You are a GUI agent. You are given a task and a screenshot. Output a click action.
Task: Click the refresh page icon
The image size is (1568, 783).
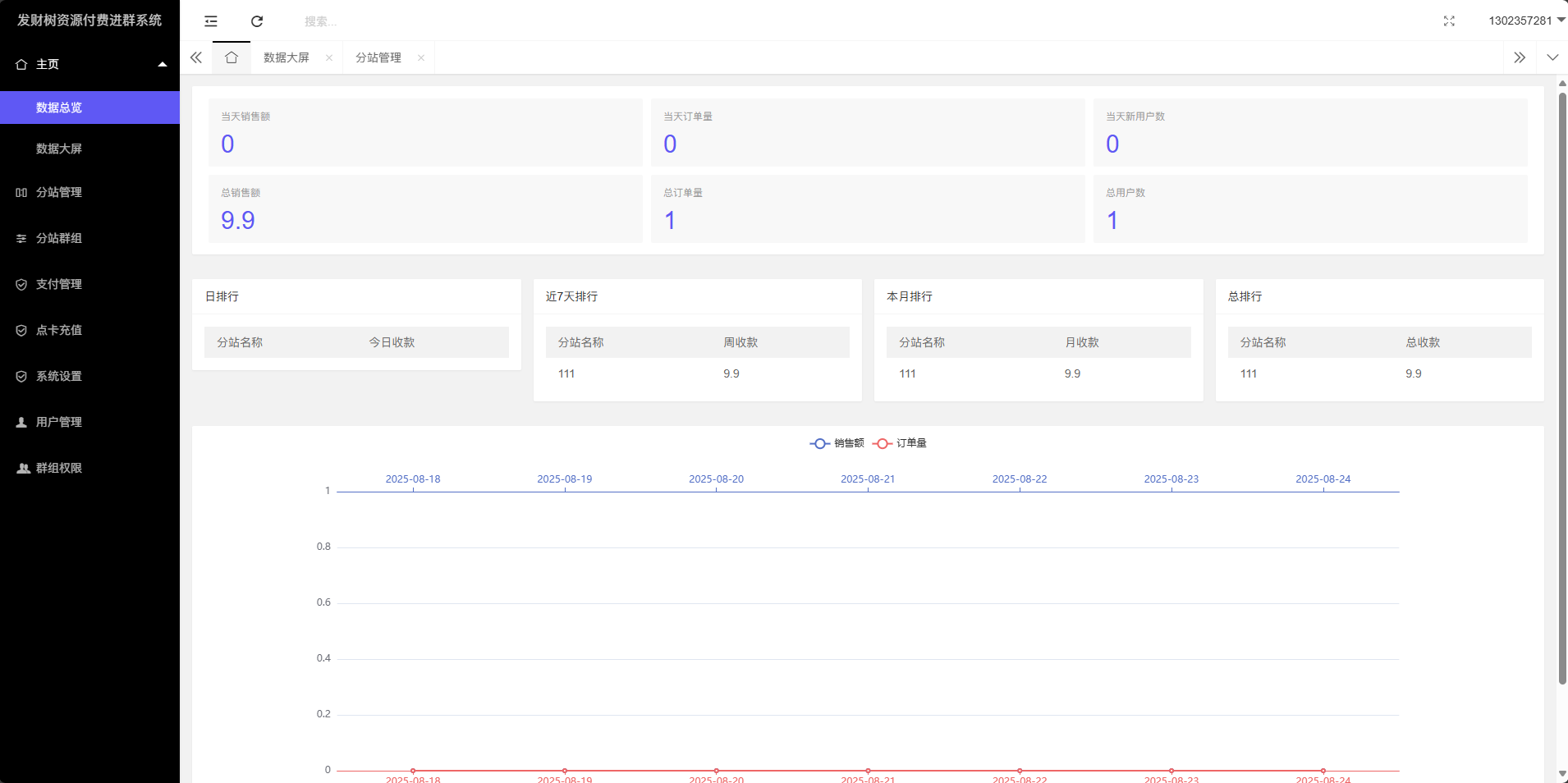coord(257,21)
